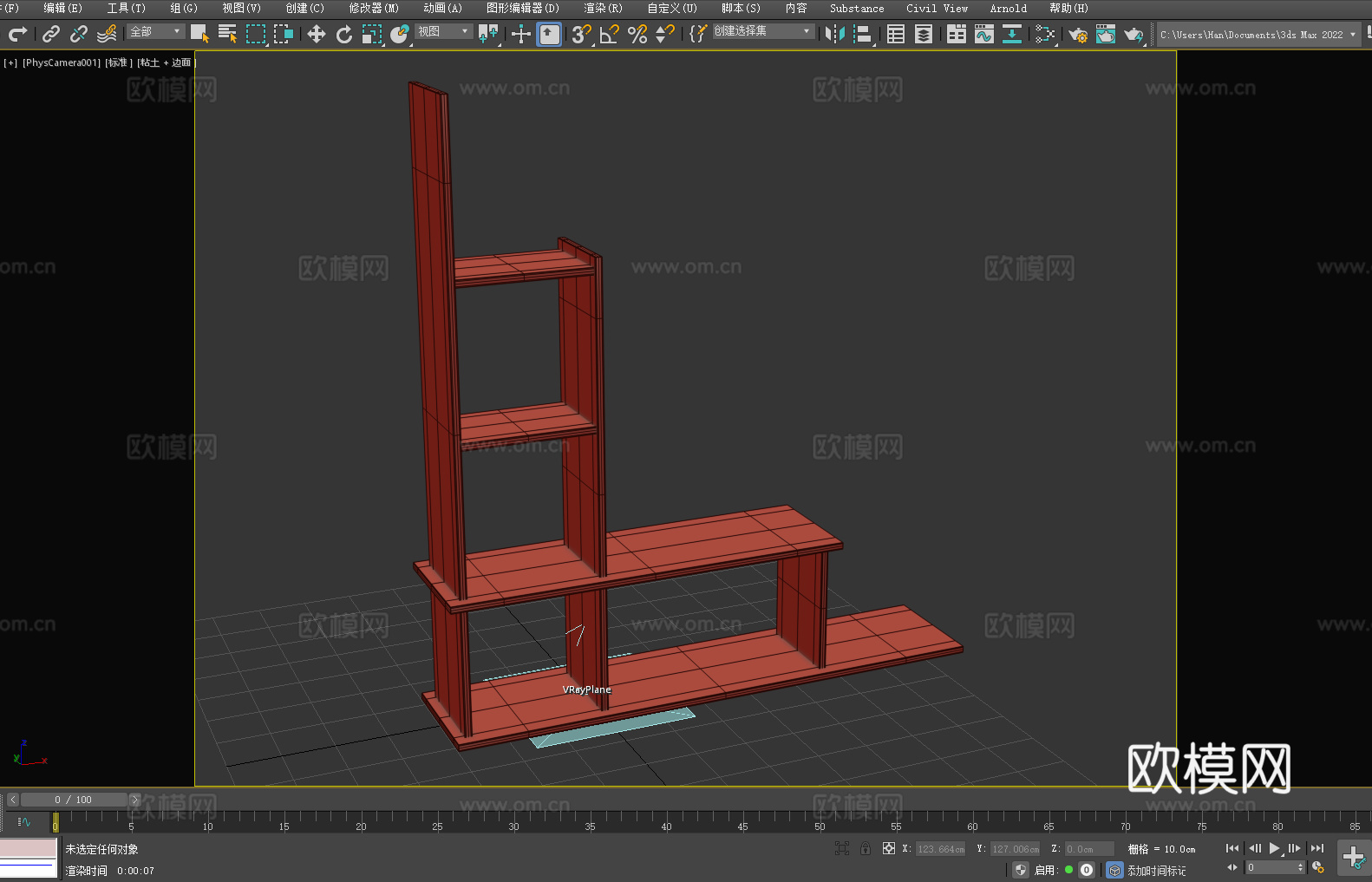The width and height of the screenshot is (1372, 882).
Task: Click Render Production teapot icon
Action: click(x=1134, y=34)
